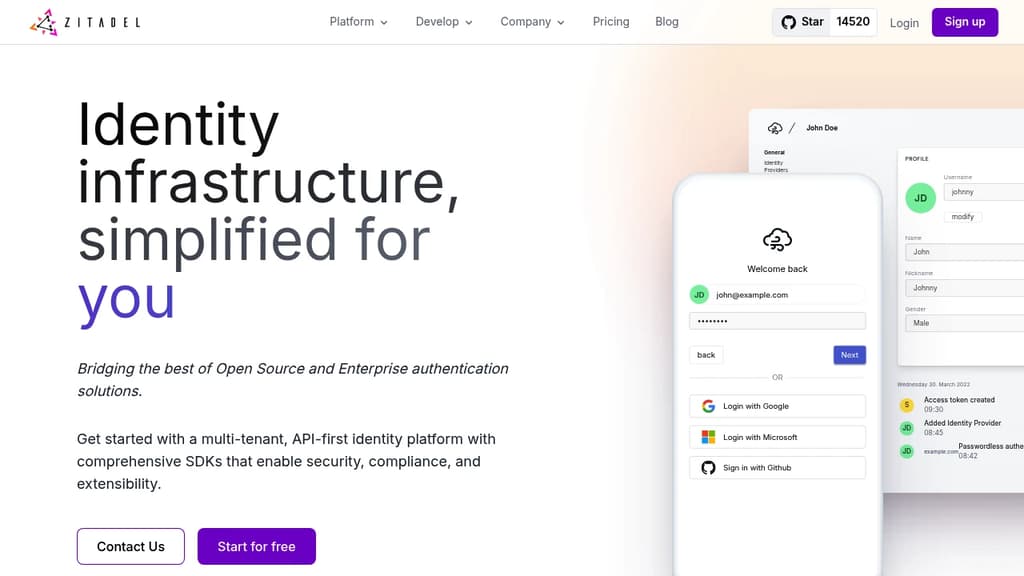Click the large green JD profile avatar

coord(920,198)
